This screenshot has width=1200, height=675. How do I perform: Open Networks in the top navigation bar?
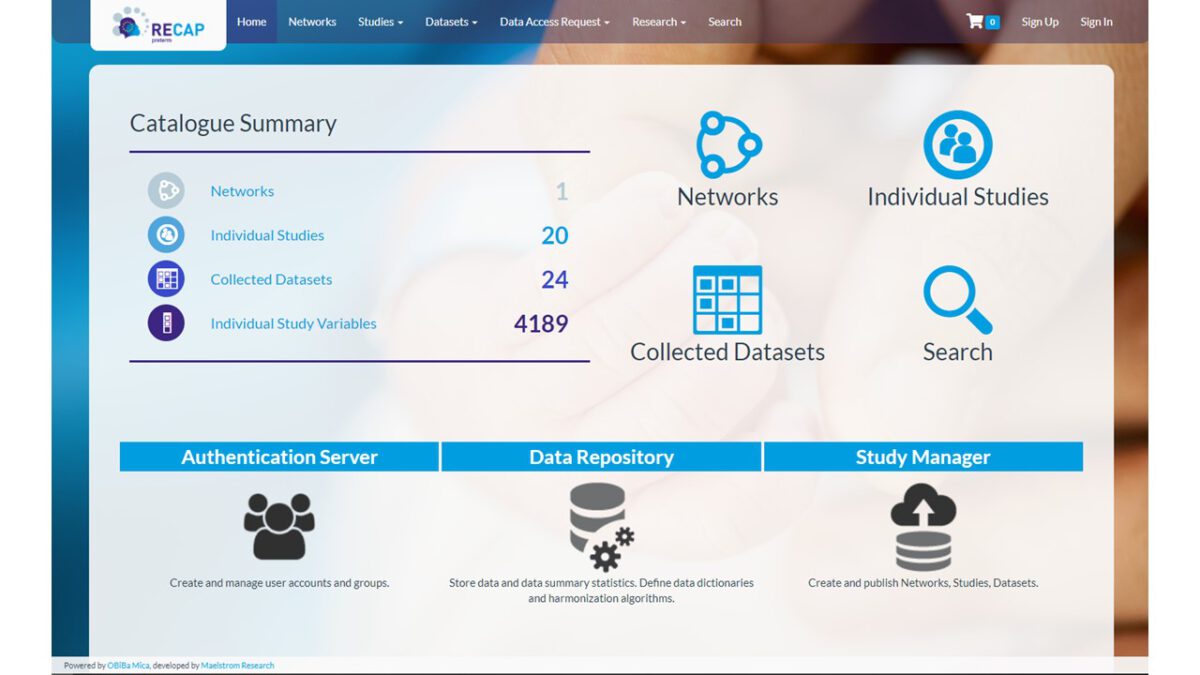tap(312, 22)
